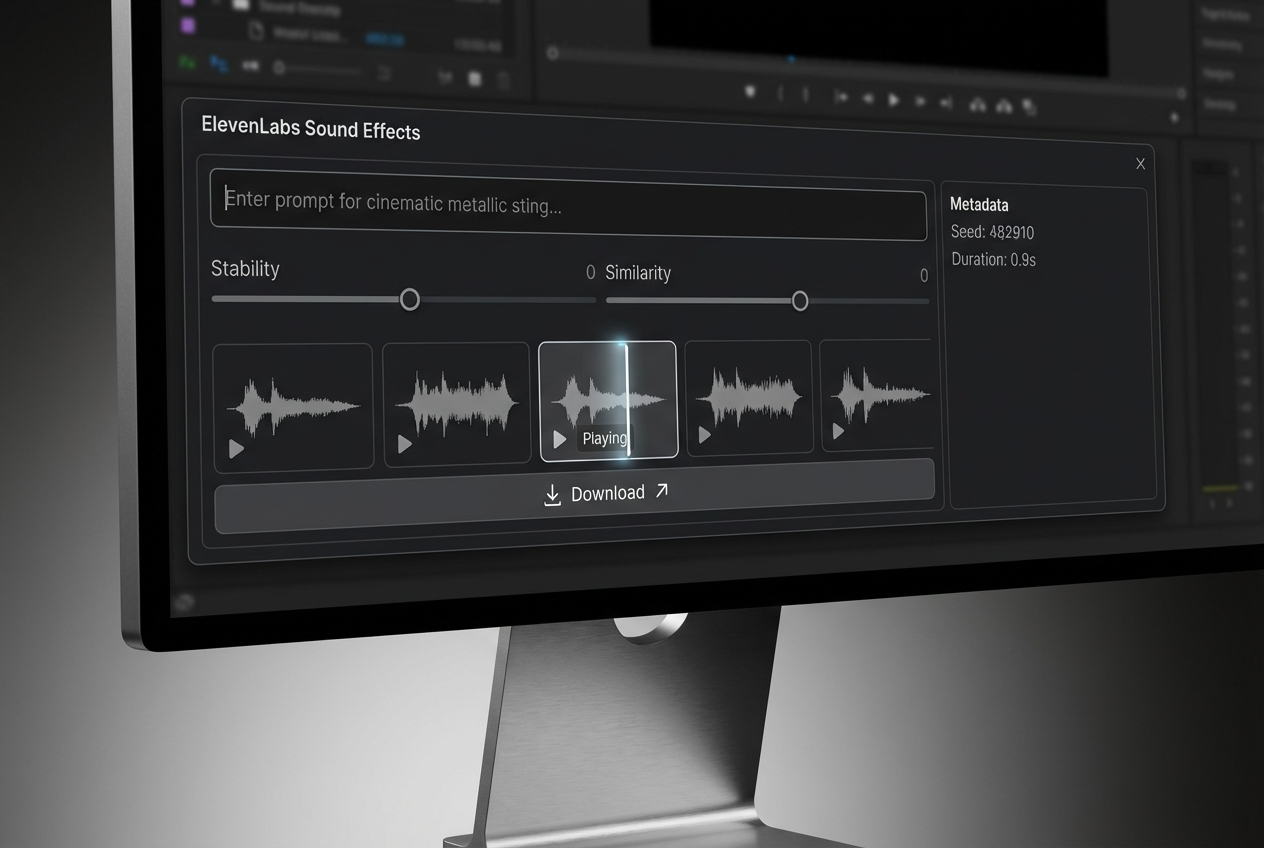Screen dimensions: 1264x848
Task: Click the Lift icon in monitor transport
Action: [x=977, y=105]
